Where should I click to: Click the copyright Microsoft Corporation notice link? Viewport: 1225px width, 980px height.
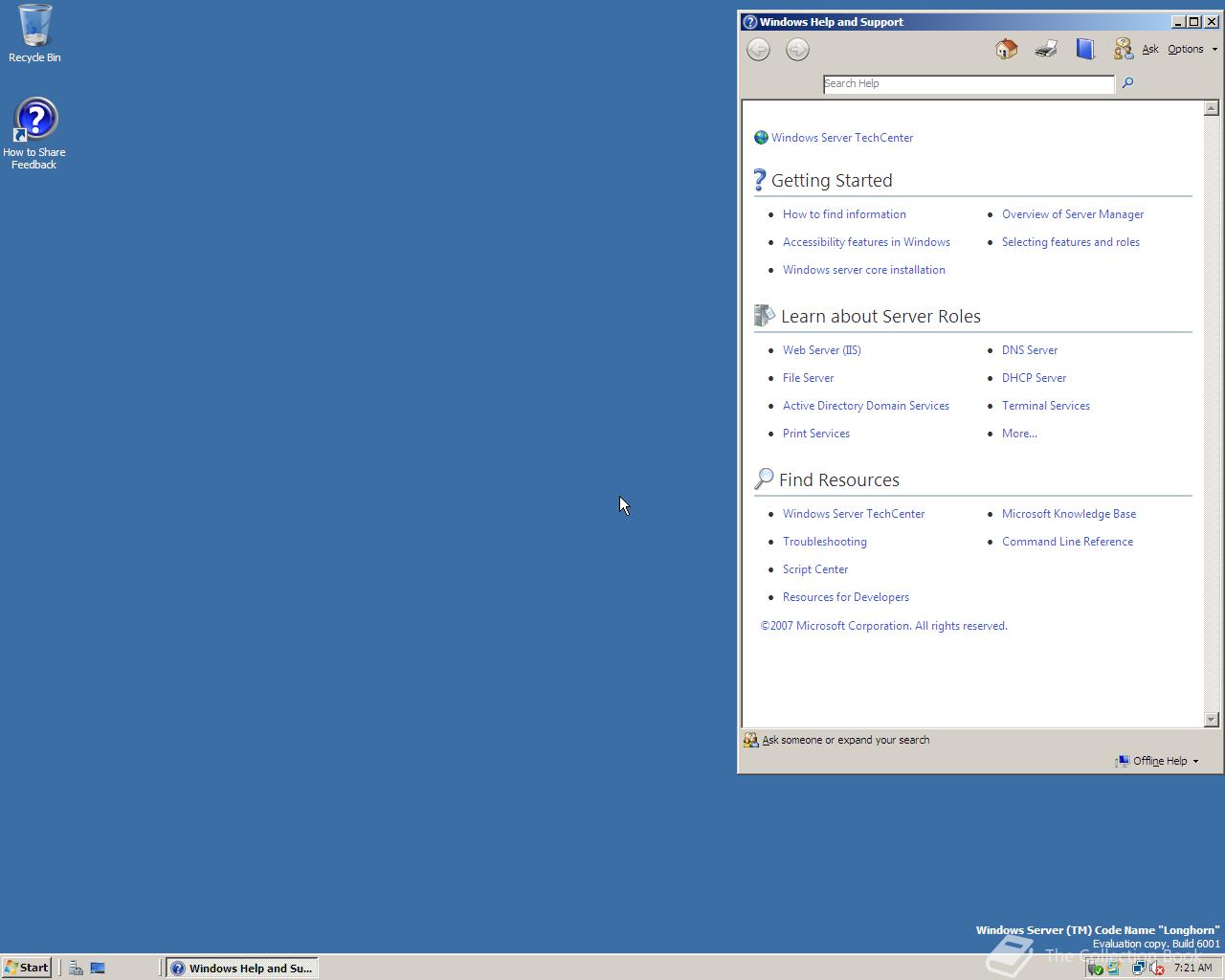tap(883, 626)
